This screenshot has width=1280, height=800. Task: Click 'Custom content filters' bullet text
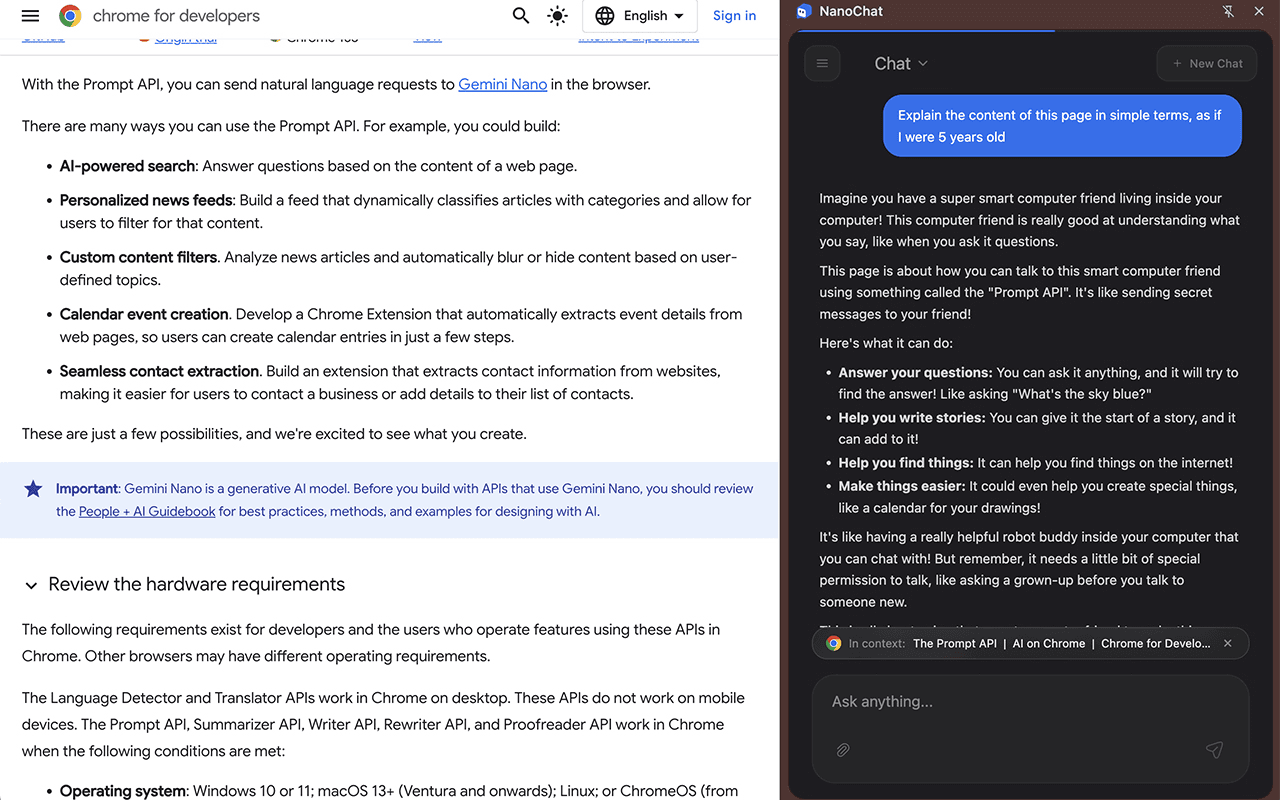(139, 257)
